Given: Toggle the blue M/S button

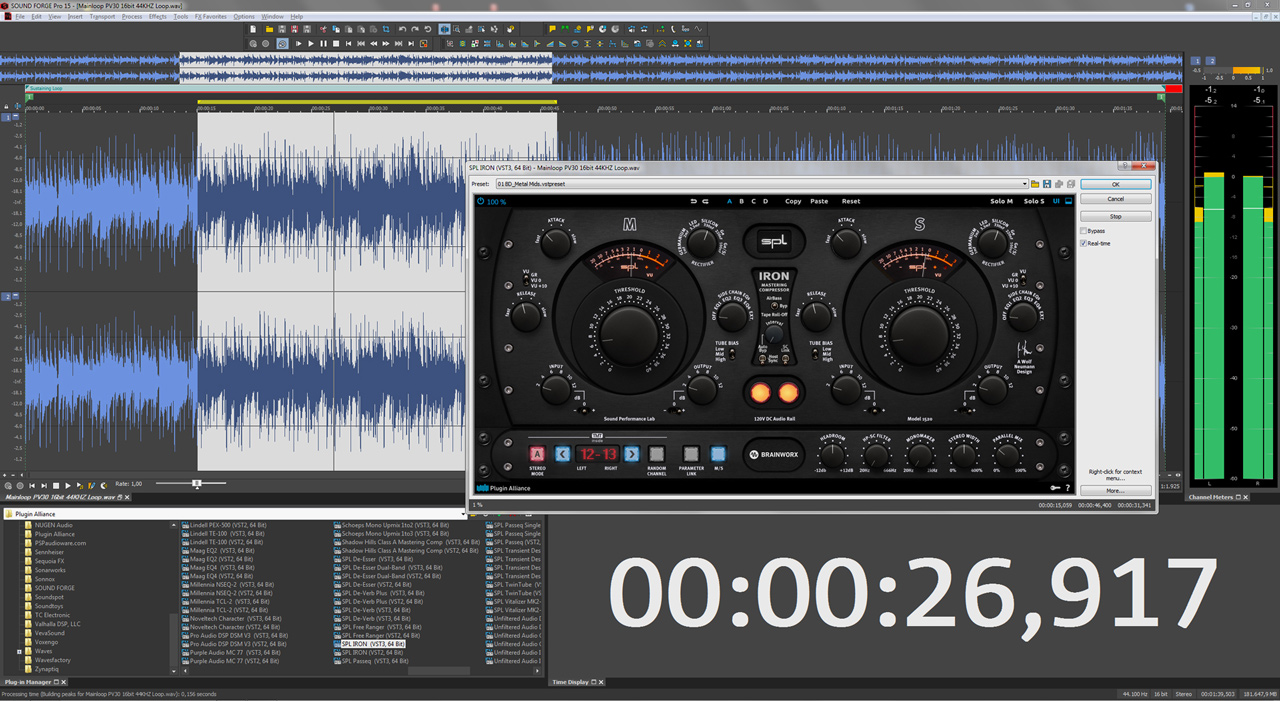Looking at the screenshot, I should [x=717, y=454].
